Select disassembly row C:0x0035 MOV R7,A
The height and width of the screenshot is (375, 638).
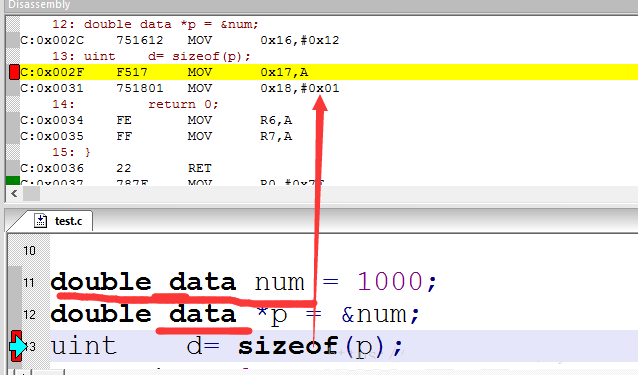(156, 136)
